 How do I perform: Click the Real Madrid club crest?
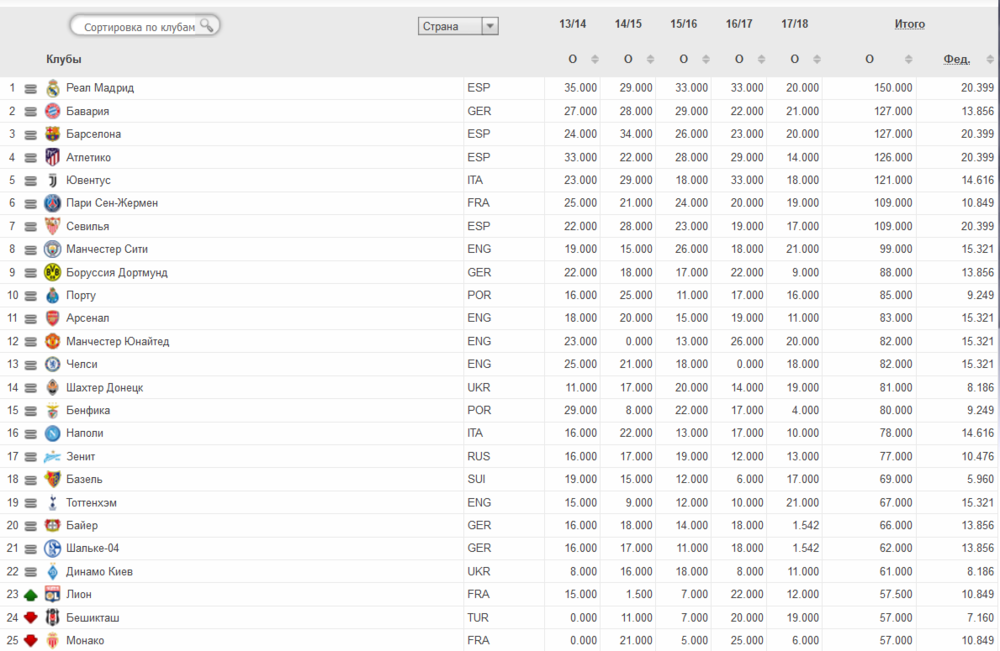pos(53,88)
